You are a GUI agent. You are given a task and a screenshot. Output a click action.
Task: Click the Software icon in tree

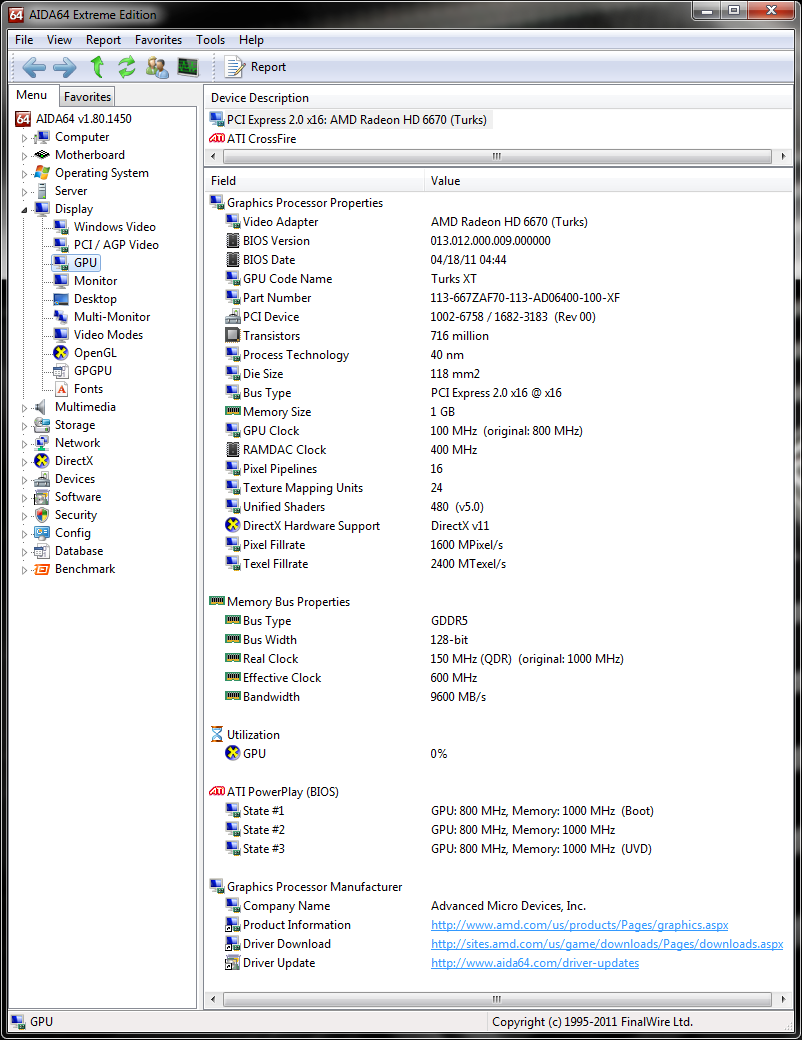pyautogui.click(x=42, y=497)
